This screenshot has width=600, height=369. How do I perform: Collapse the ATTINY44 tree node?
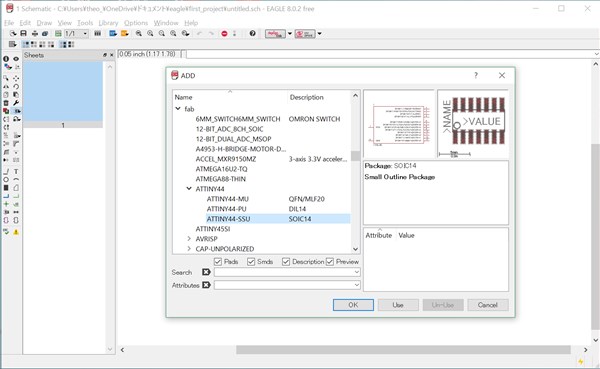[x=189, y=188]
